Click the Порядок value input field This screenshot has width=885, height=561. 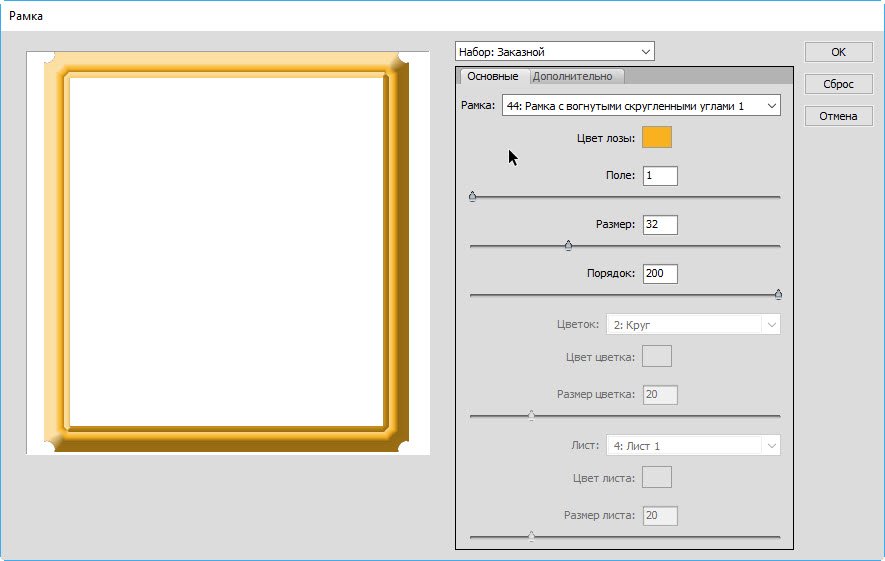pos(660,274)
